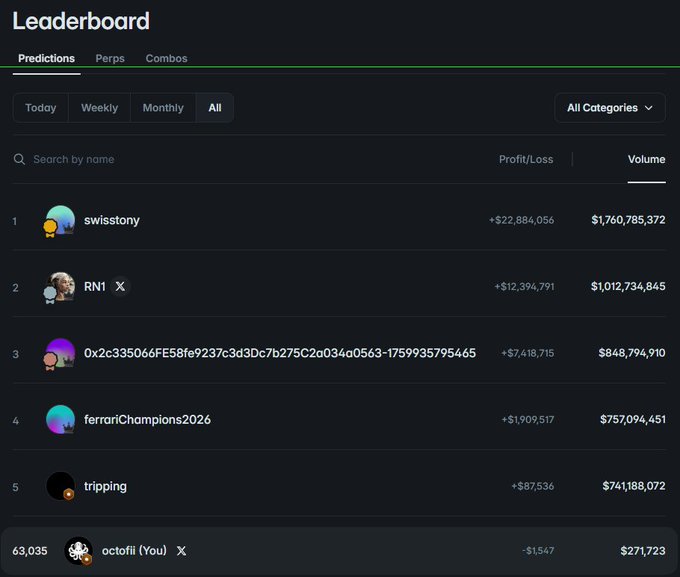Click ferrariChampions2026's avatar

[x=60, y=420]
